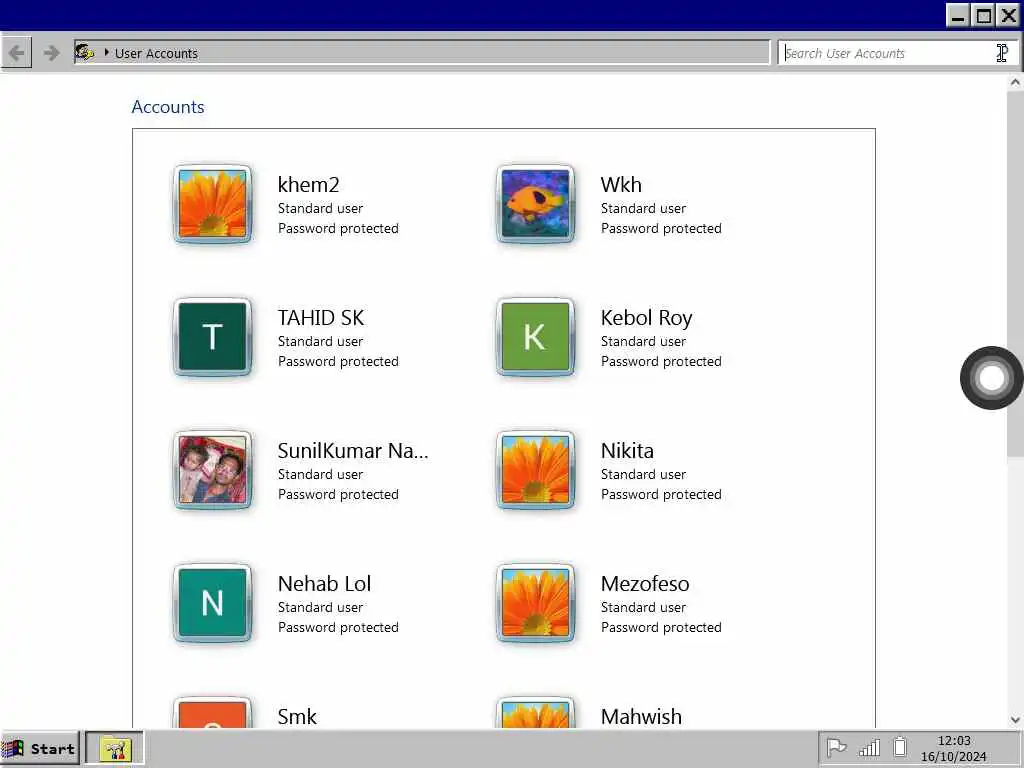This screenshot has height=768, width=1024.
Task: Open SunilKumar account photo avatar
Action: click(x=212, y=470)
